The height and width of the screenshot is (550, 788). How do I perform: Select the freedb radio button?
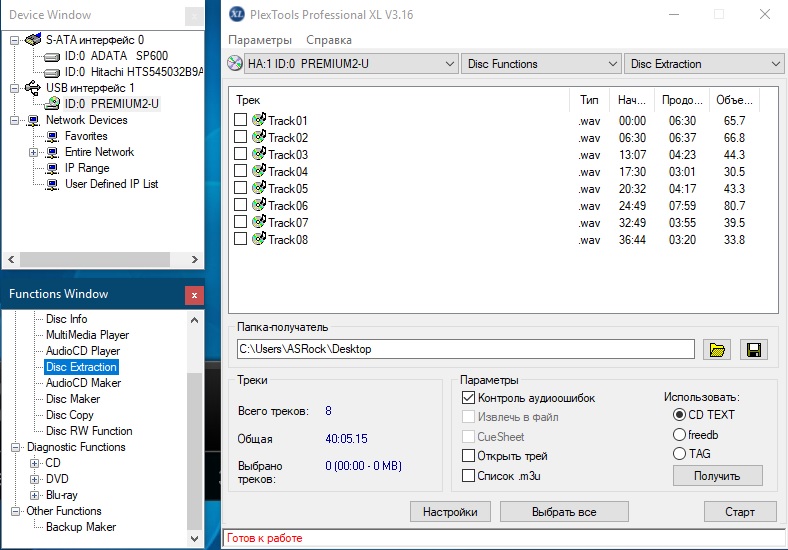679,434
